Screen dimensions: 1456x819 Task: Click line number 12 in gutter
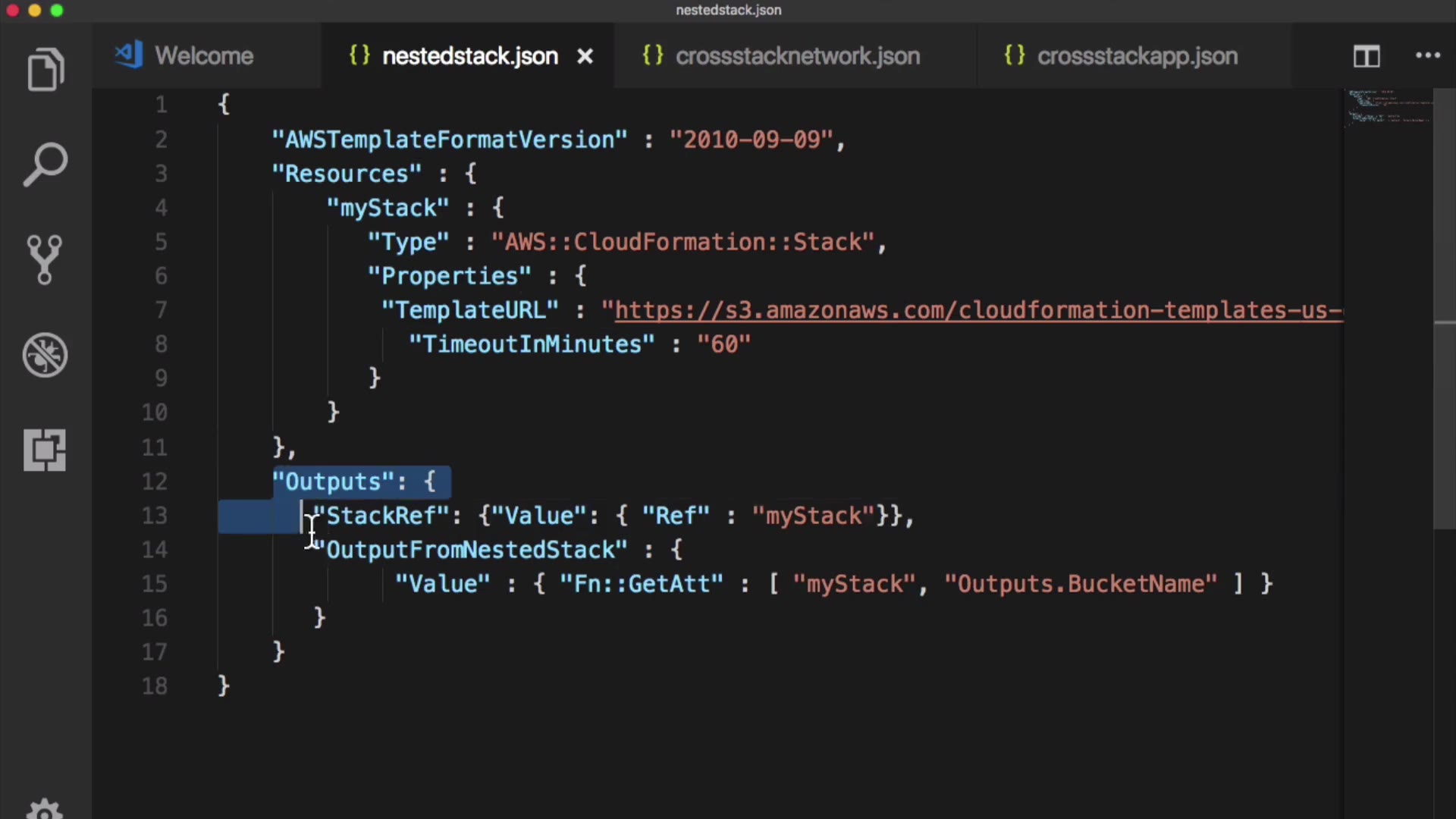coord(155,482)
